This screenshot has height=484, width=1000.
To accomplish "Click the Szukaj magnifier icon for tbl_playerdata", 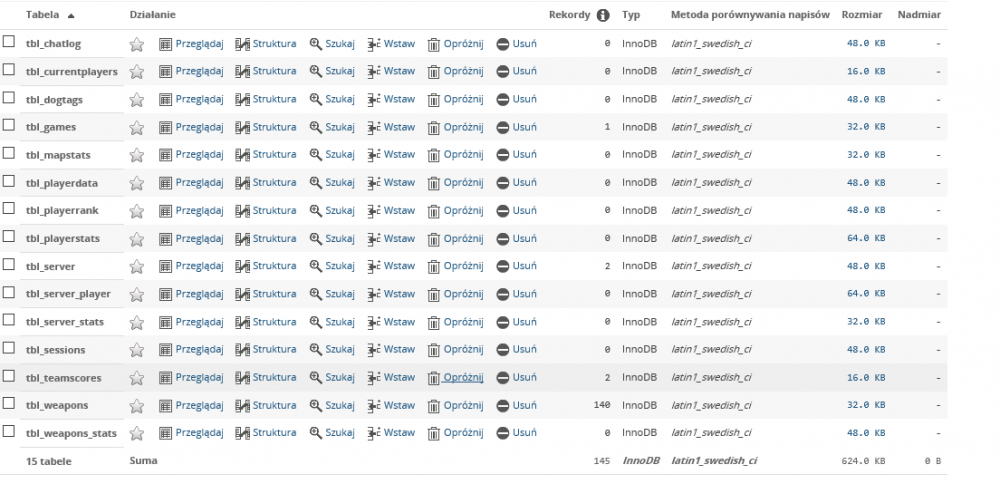I will point(316,183).
